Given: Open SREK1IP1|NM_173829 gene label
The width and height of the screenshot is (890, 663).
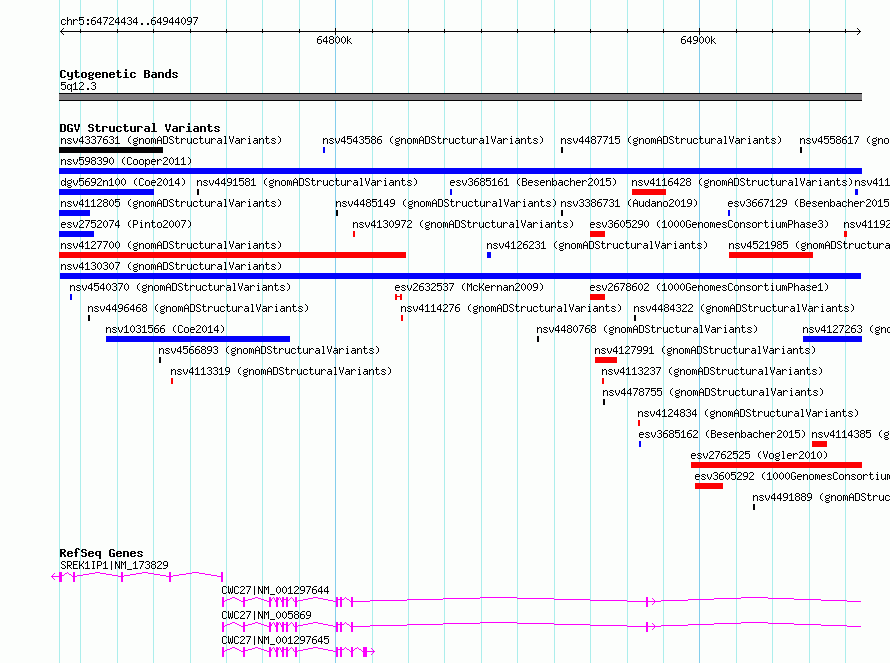Looking at the screenshot, I should pyautogui.click(x=114, y=565).
